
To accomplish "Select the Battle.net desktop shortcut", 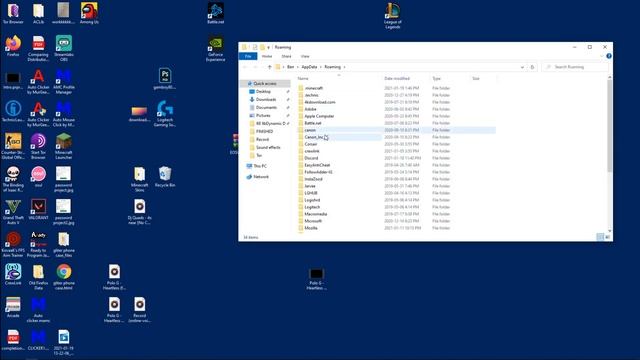I will coord(216,13).
